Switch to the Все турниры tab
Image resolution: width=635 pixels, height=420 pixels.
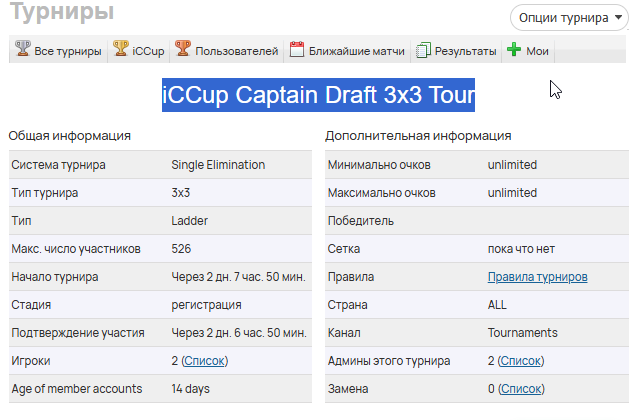pos(58,50)
